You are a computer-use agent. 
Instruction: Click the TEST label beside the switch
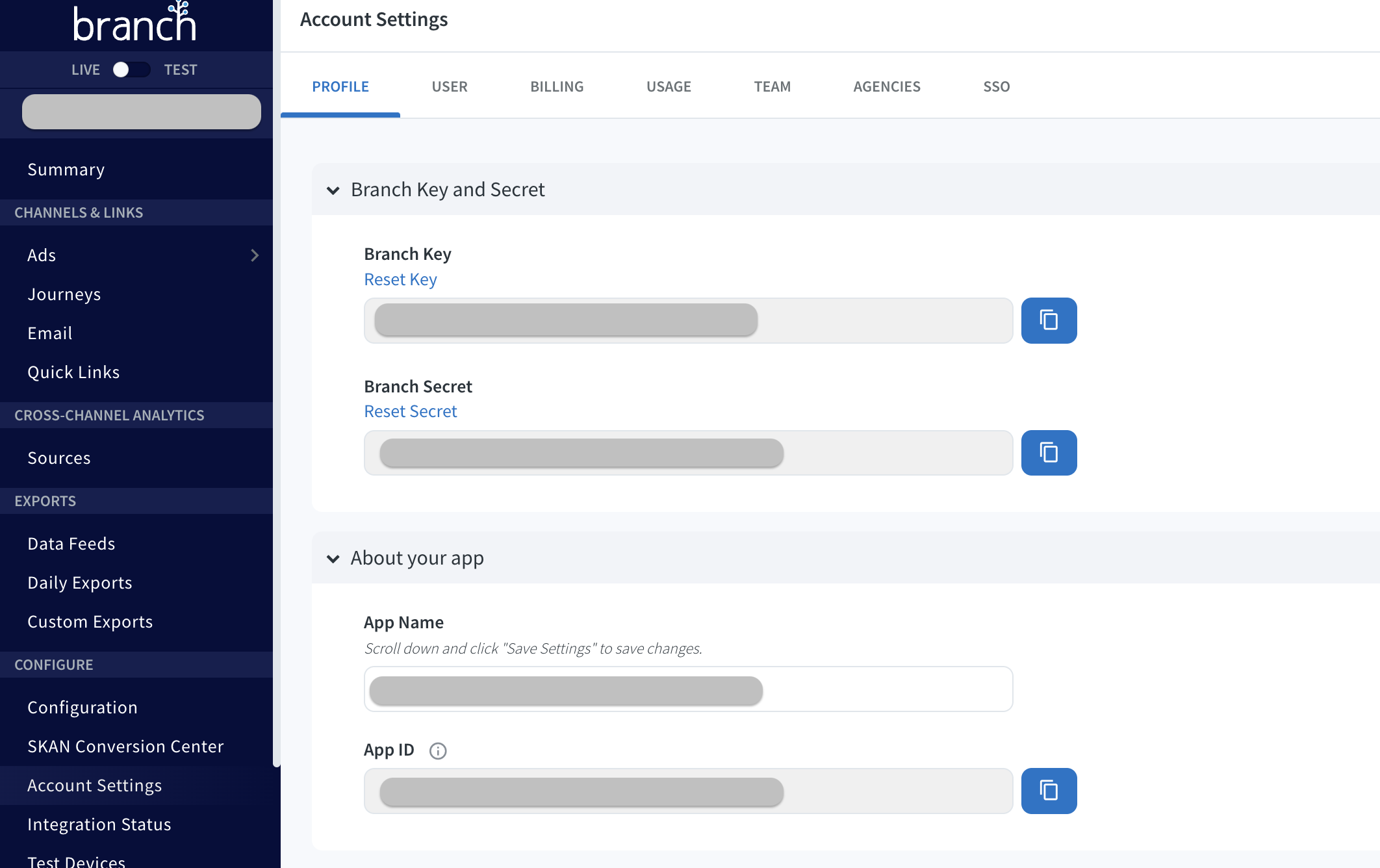click(181, 70)
